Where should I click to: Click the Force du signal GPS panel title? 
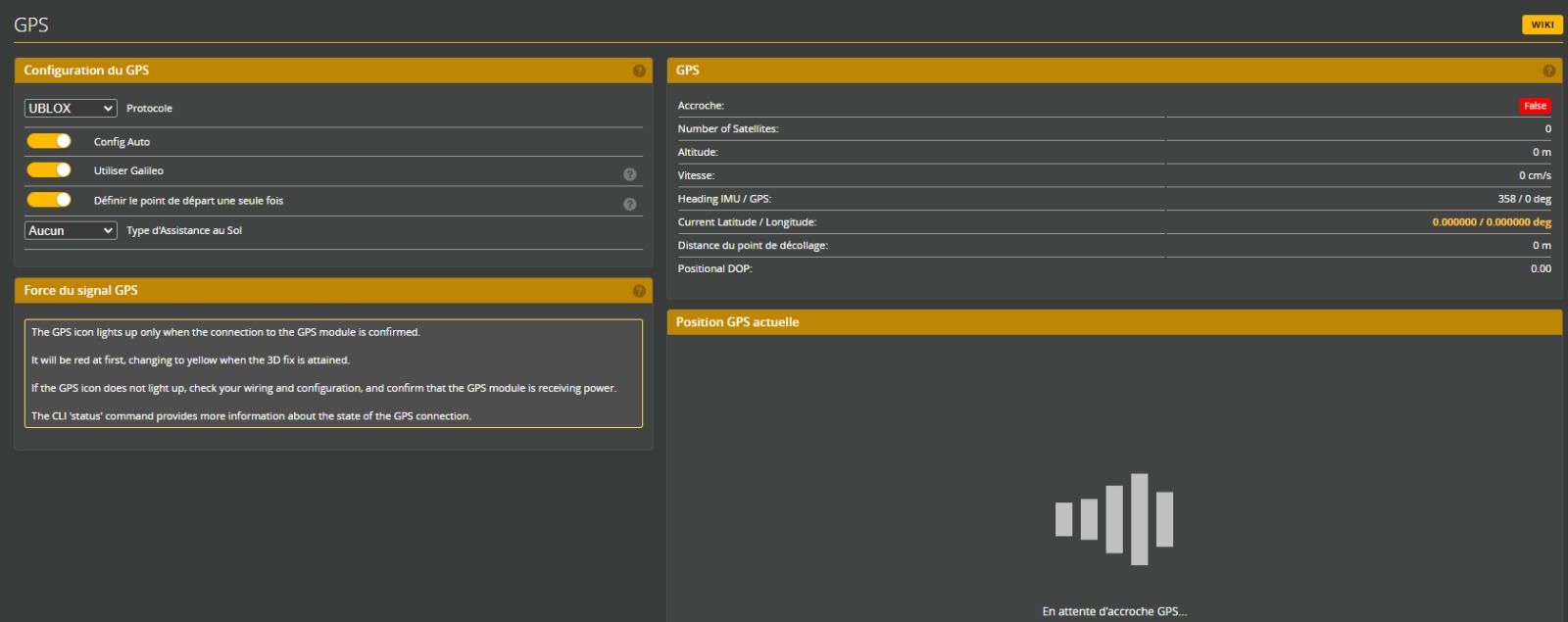[x=81, y=291]
